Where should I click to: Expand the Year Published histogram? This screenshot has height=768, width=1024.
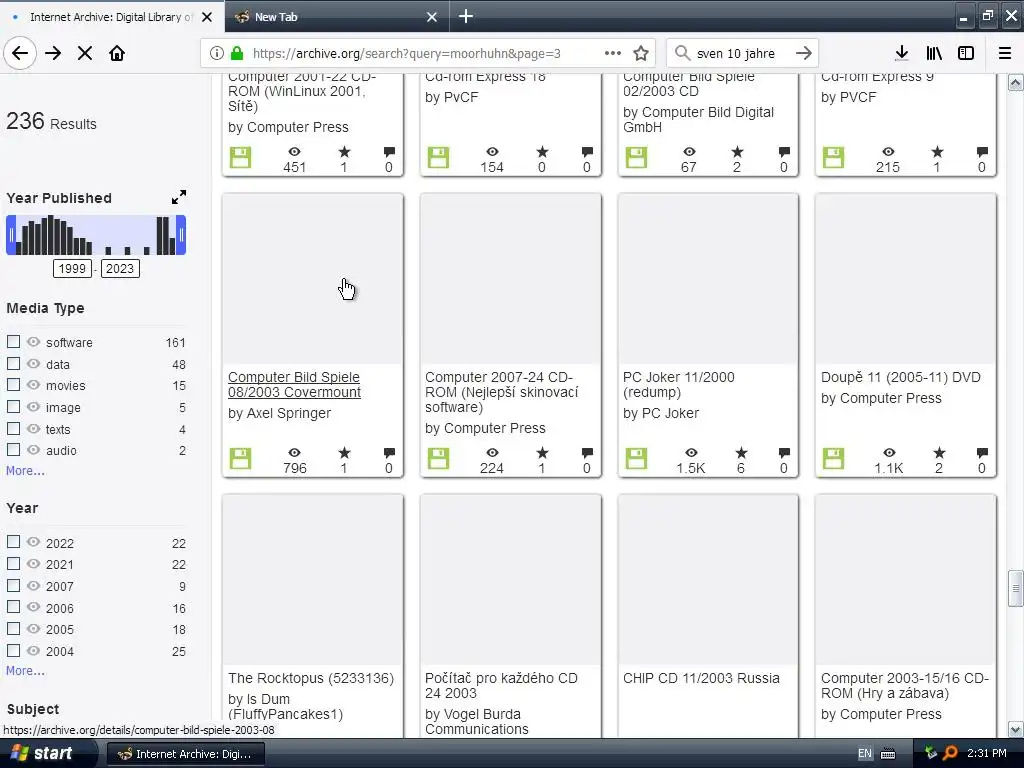(178, 197)
